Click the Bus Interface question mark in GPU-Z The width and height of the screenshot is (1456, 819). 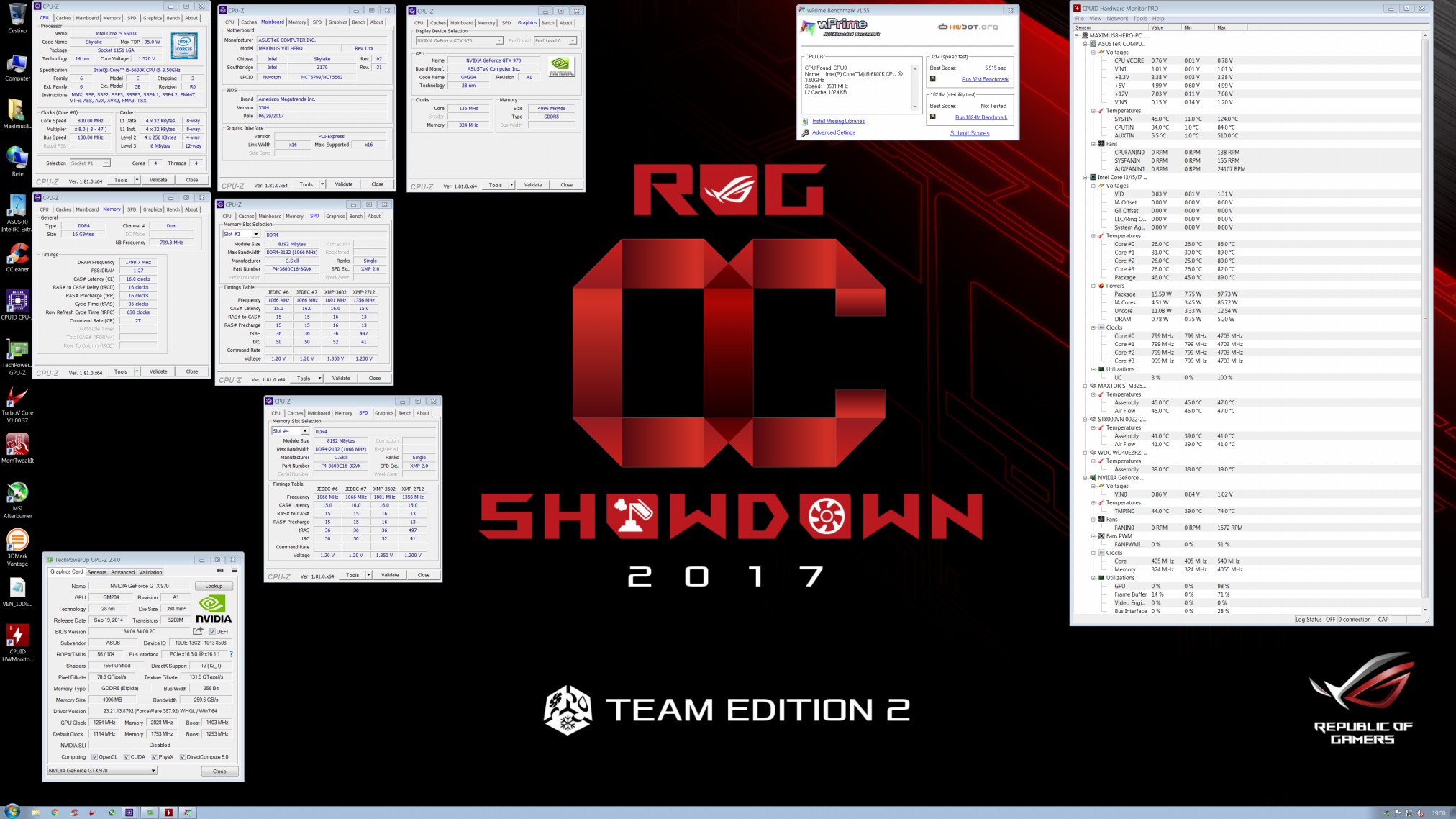231,654
